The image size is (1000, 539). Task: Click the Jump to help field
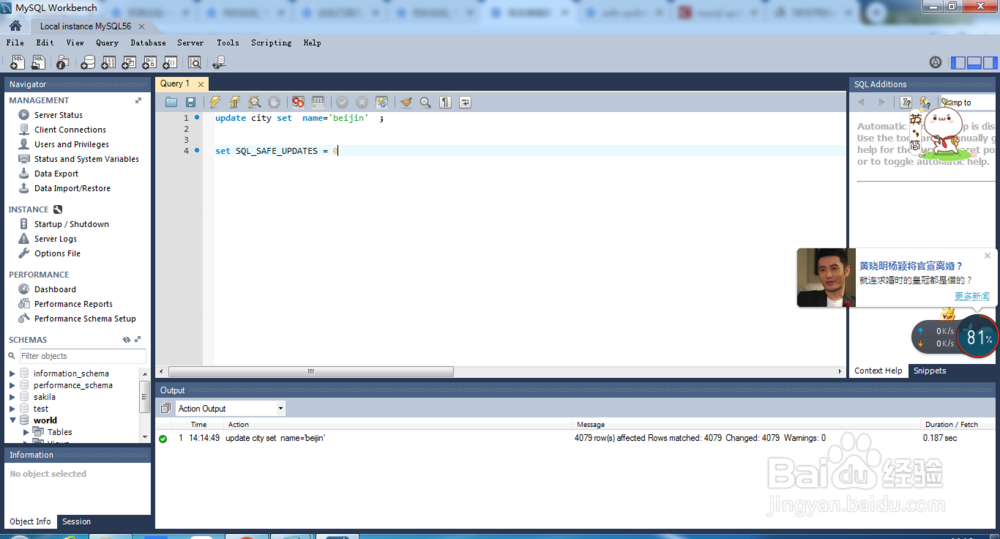click(x=967, y=102)
